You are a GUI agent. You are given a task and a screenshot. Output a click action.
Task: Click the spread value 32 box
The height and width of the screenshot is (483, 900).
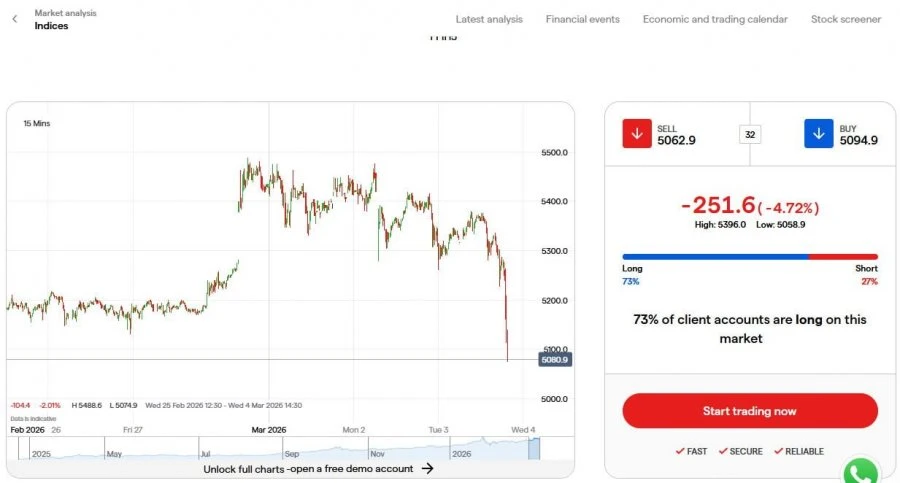(x=750, y=134)
